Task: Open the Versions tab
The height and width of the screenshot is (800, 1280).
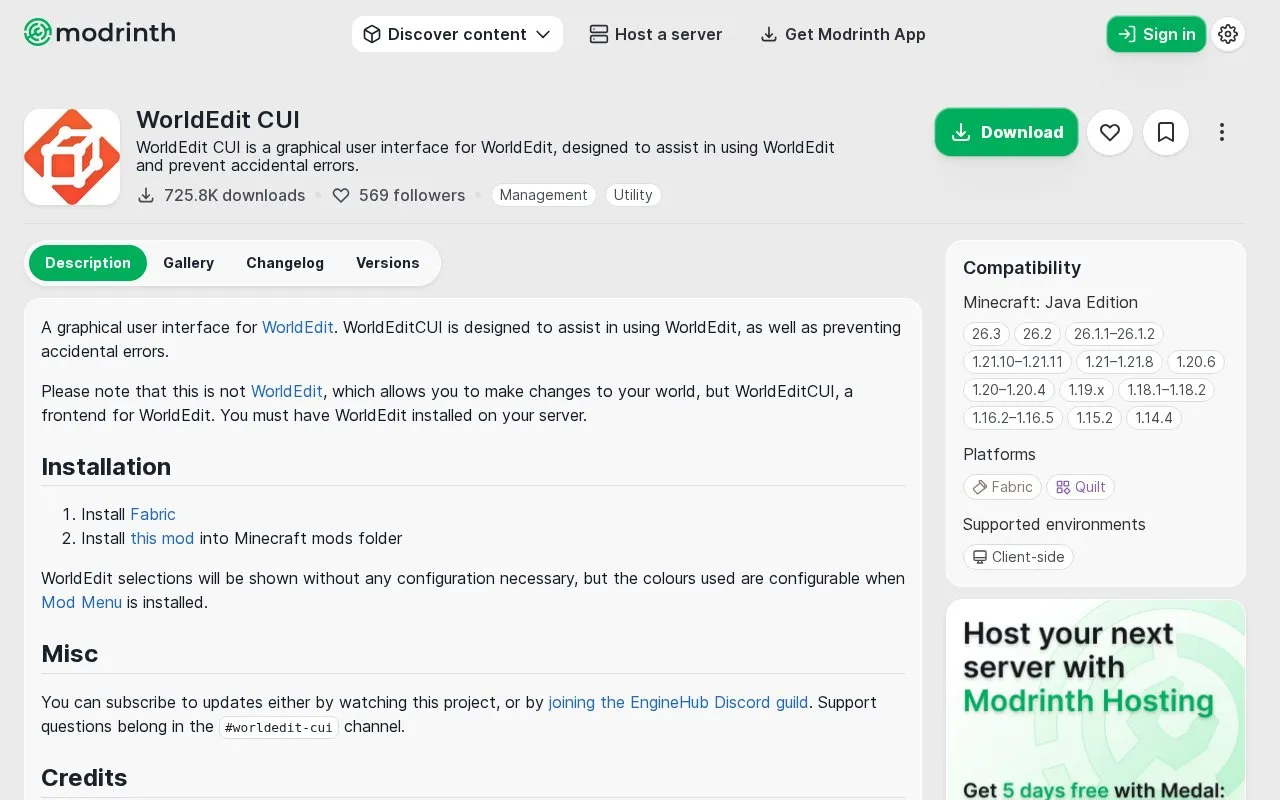Action: (x=387, y=263)
